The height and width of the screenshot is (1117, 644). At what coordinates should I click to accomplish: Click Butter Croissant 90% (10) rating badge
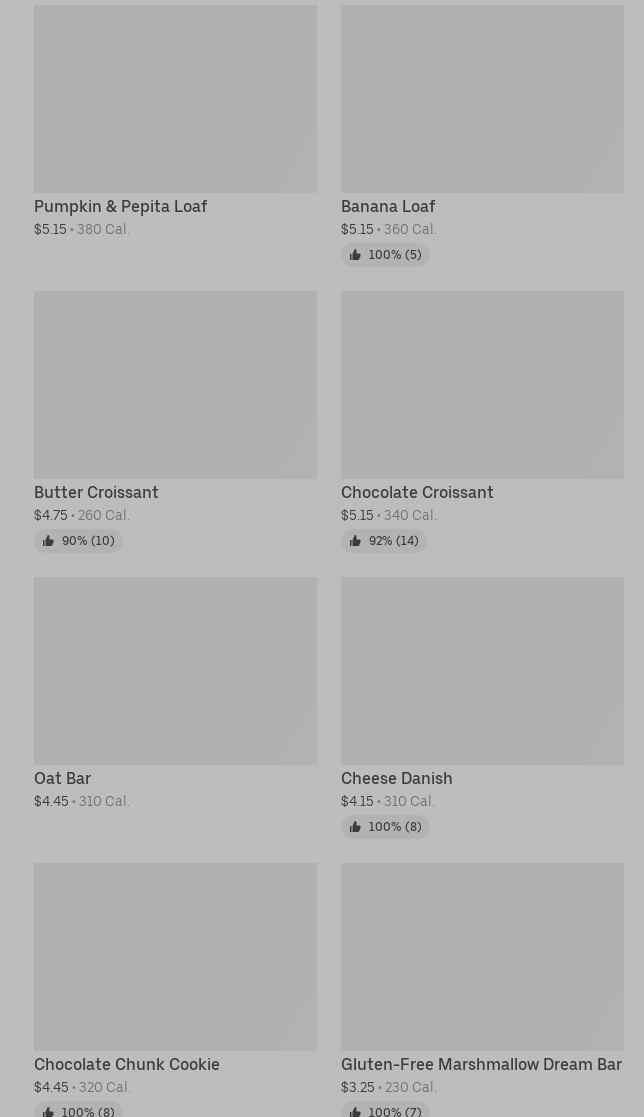pos(78,541)
